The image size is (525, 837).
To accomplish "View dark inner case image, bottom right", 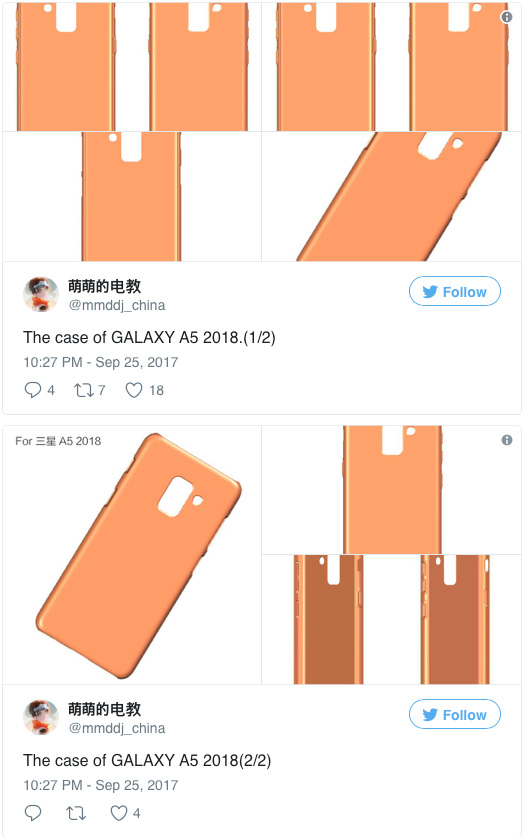I will click(x=456, y=619).
